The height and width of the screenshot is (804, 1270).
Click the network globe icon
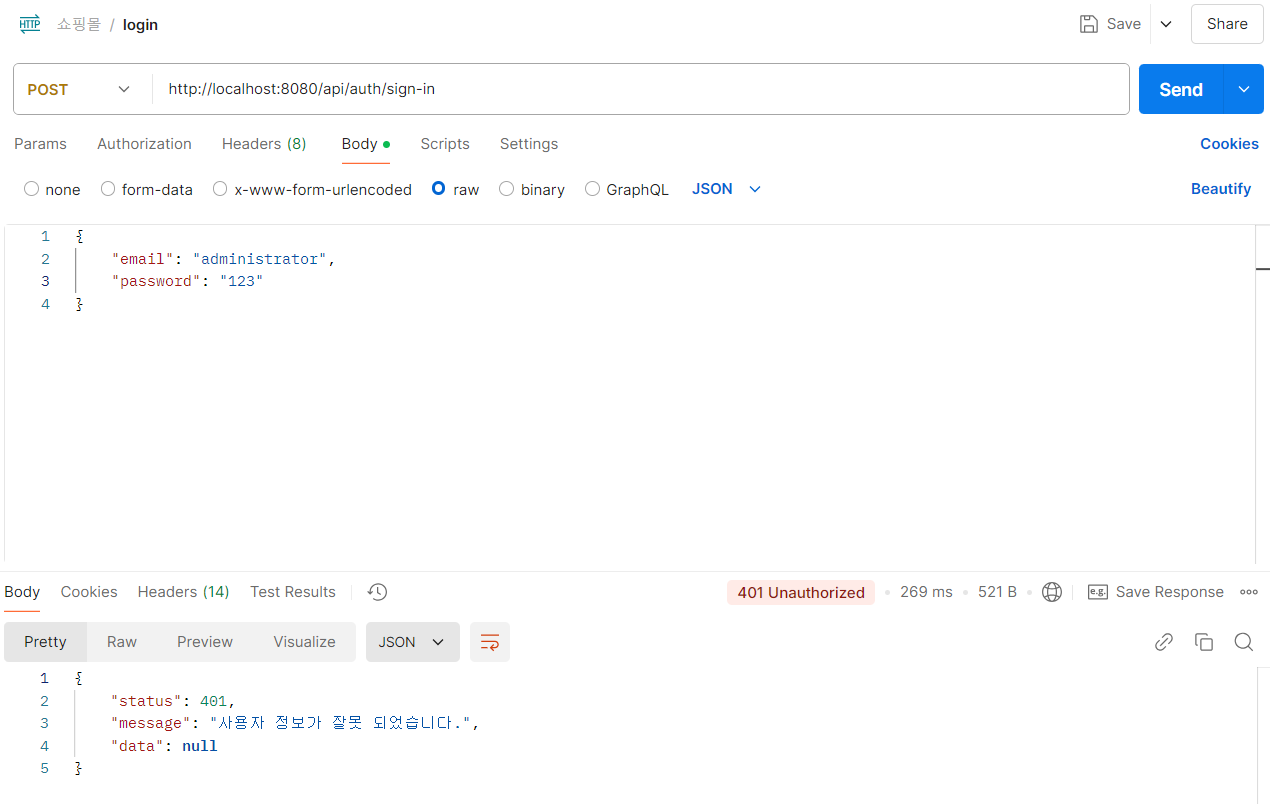(x=1052, y=592)
